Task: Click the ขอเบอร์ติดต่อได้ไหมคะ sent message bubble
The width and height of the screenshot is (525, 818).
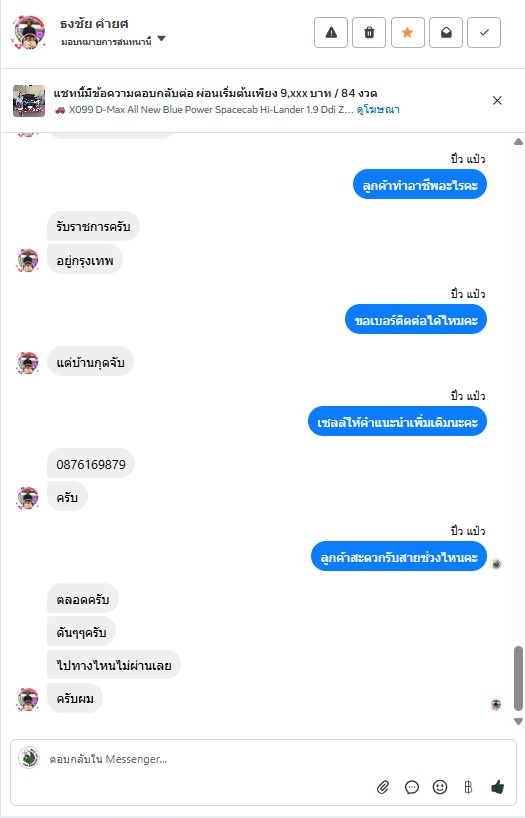Action: pos(416,319)
